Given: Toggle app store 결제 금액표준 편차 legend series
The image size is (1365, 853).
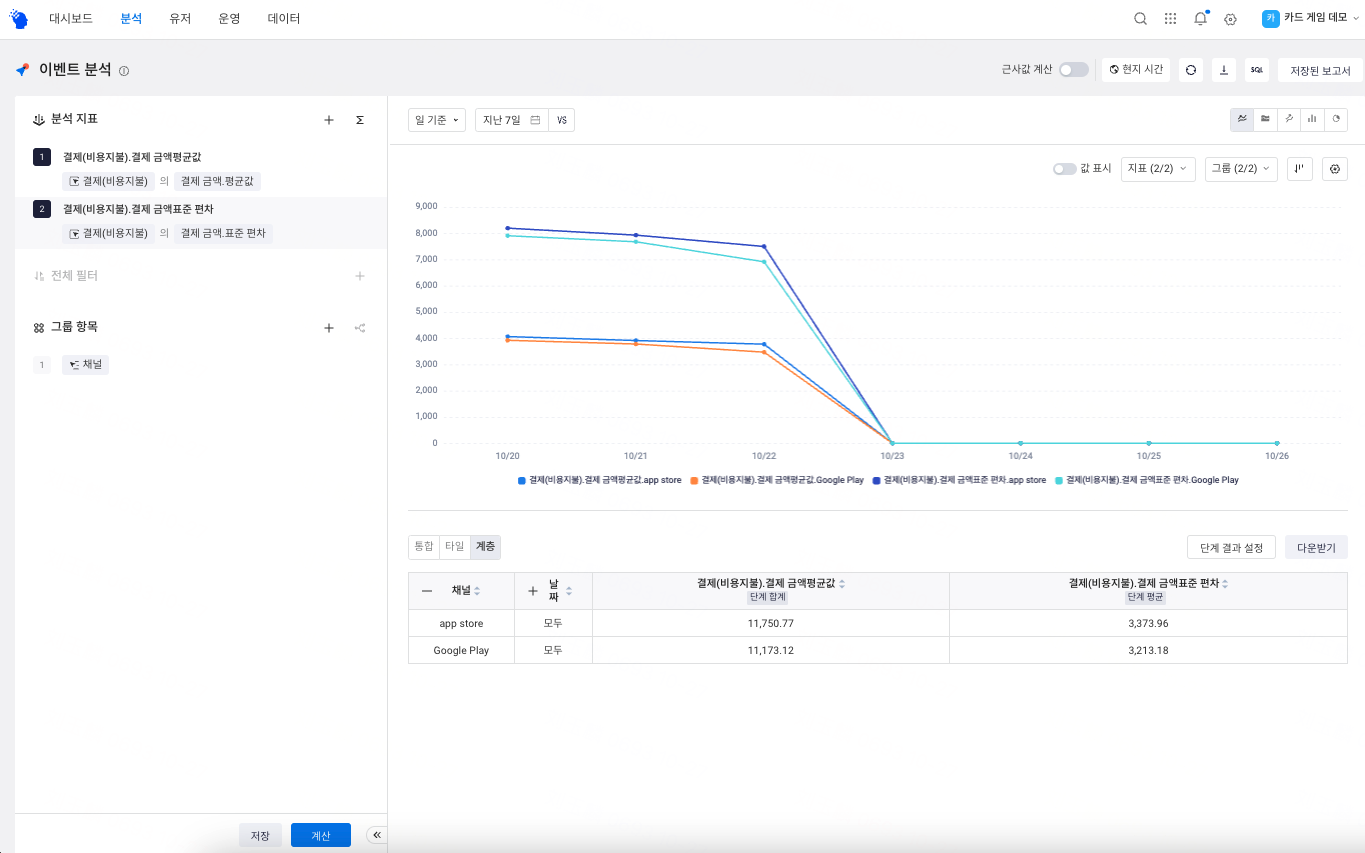Looking at the screenshot, I should click(x=959, y=480).
